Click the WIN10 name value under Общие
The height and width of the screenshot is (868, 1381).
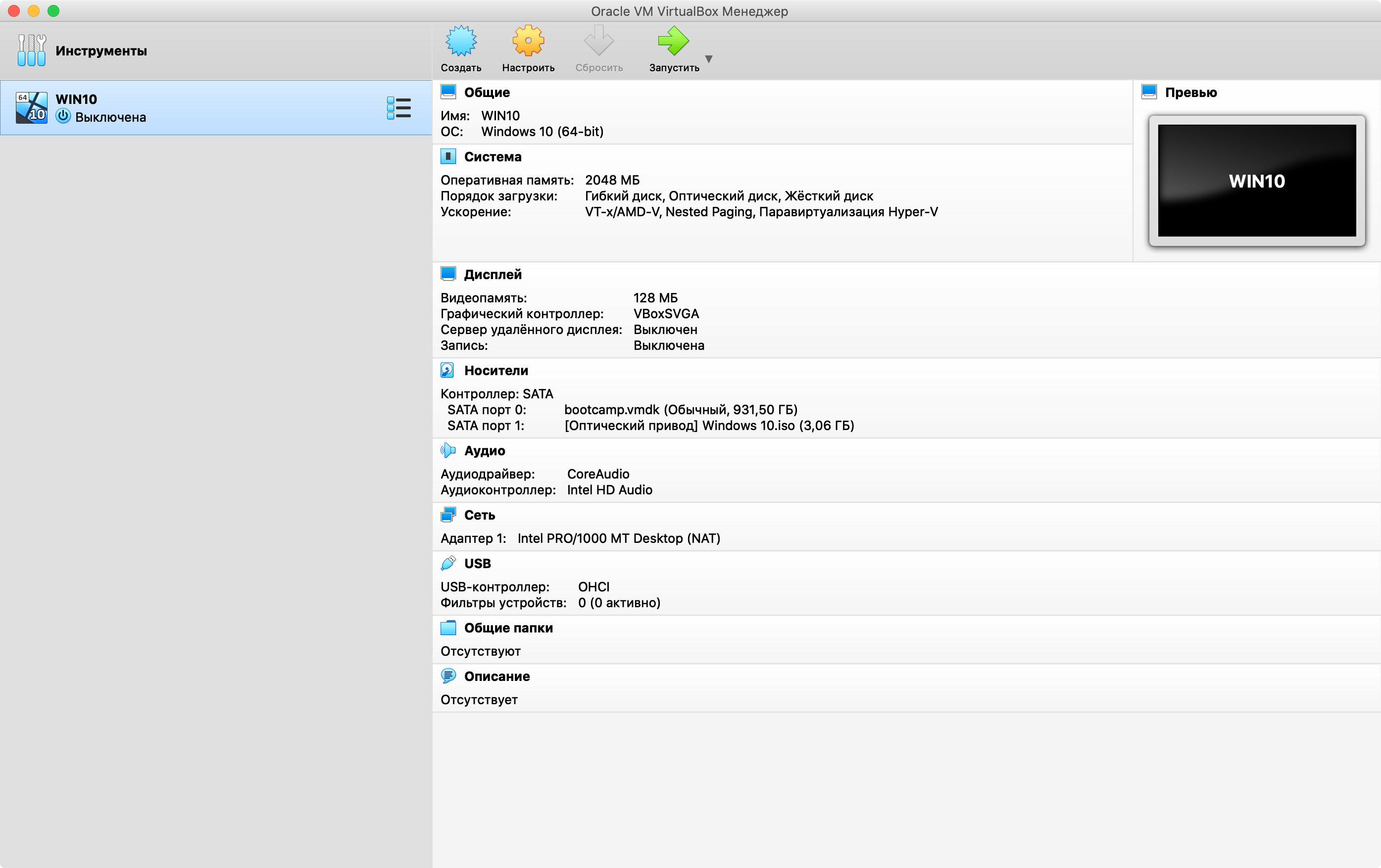[500, 116]
